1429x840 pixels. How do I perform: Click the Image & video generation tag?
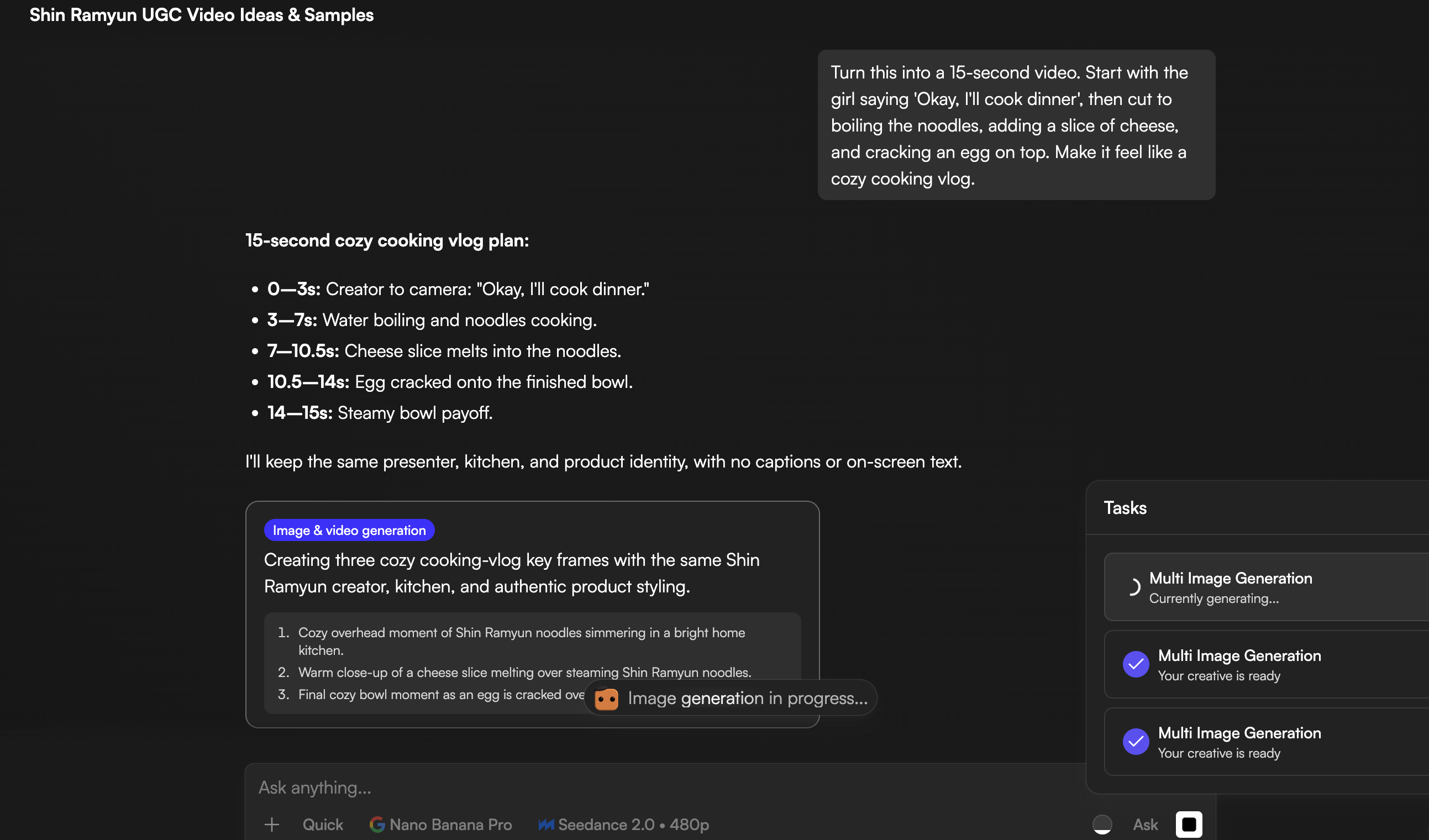349,531
